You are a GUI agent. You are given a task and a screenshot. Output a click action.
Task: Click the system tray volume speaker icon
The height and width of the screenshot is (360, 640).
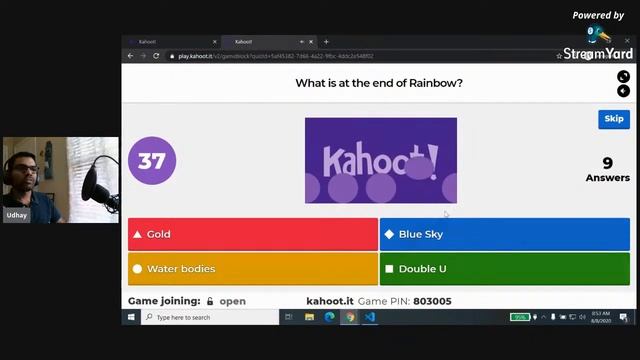coord(582,317)
